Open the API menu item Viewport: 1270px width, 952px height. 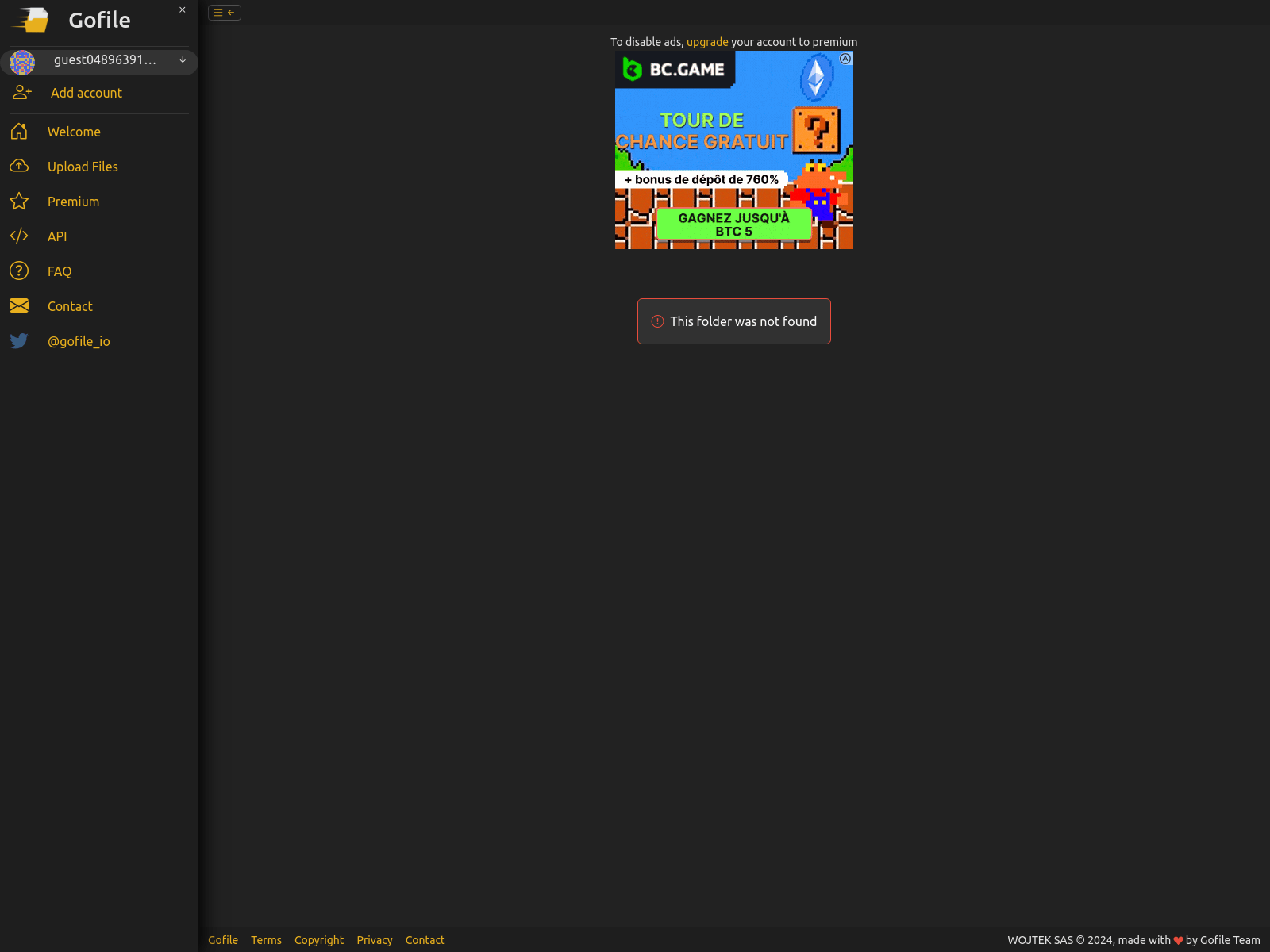pos(57,236)
